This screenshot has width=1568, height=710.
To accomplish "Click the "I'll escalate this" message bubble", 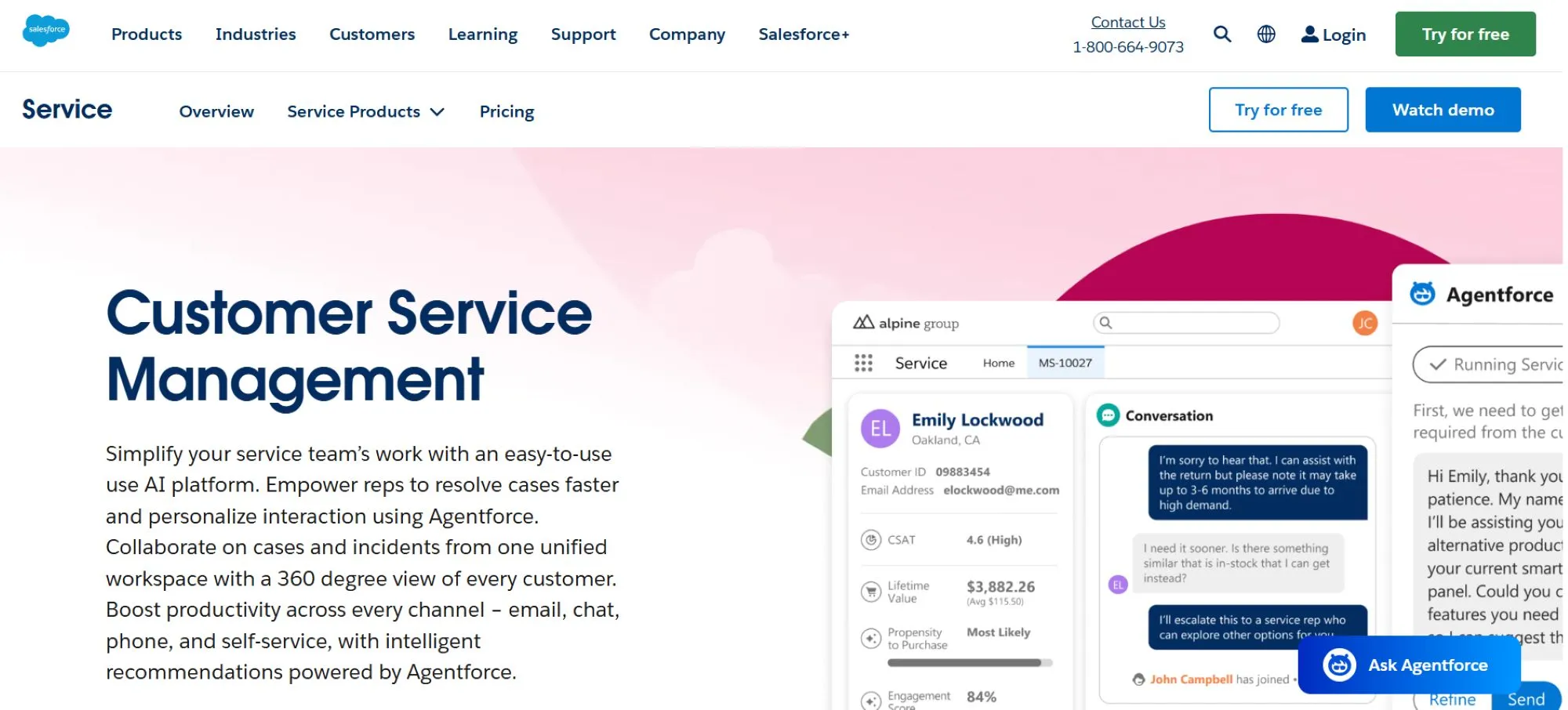I will point(1258,627).
